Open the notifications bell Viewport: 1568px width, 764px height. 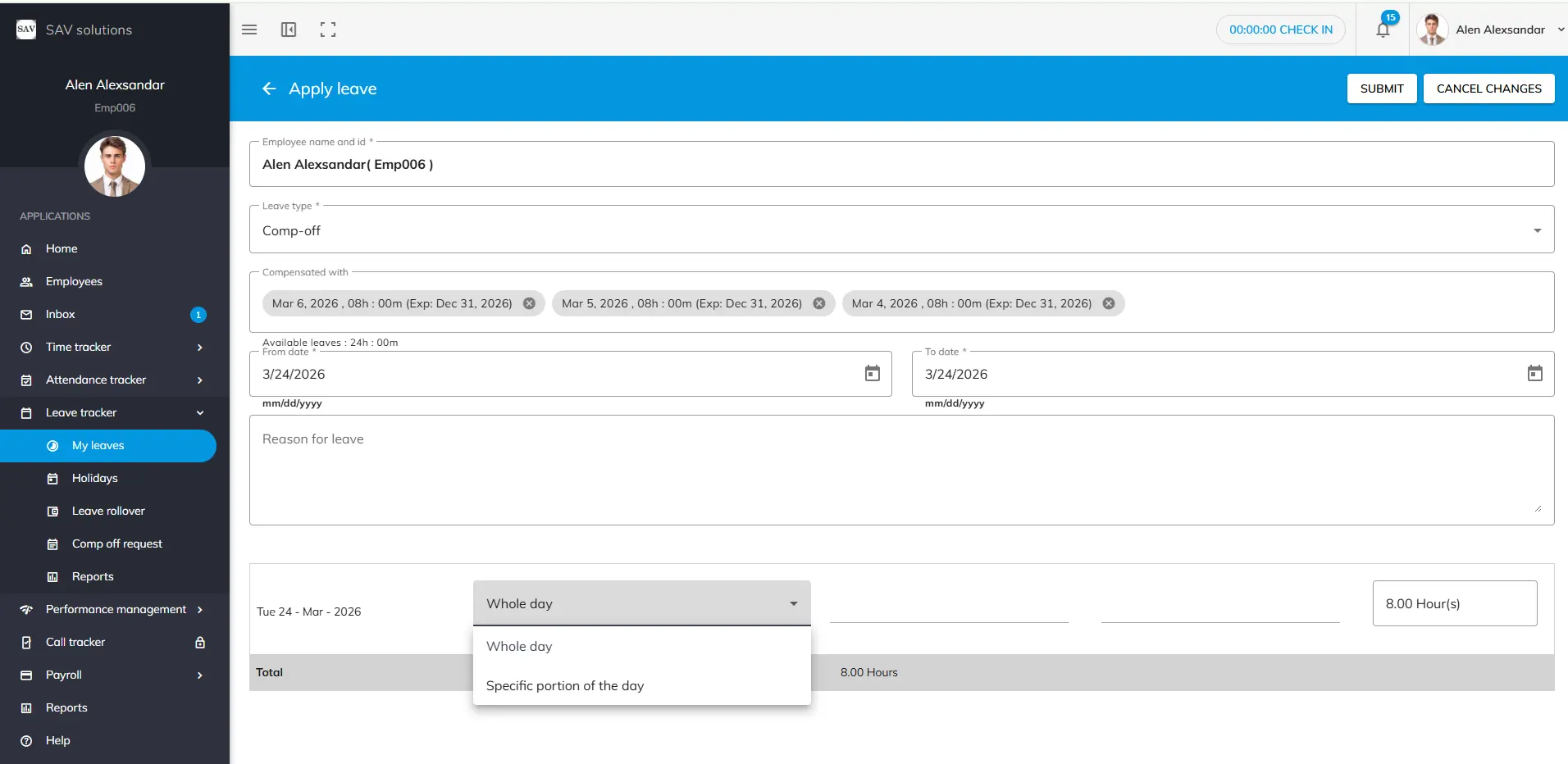[x=1383, y=30]
